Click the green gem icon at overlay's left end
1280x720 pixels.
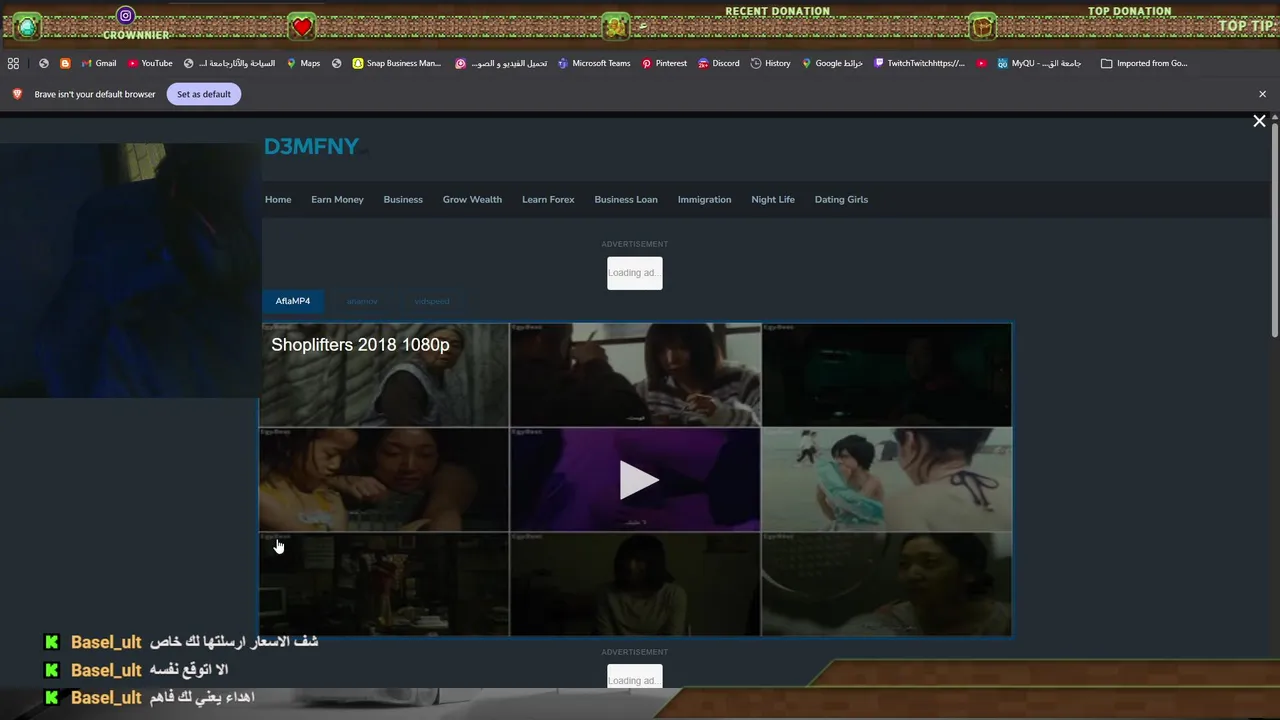27,27
